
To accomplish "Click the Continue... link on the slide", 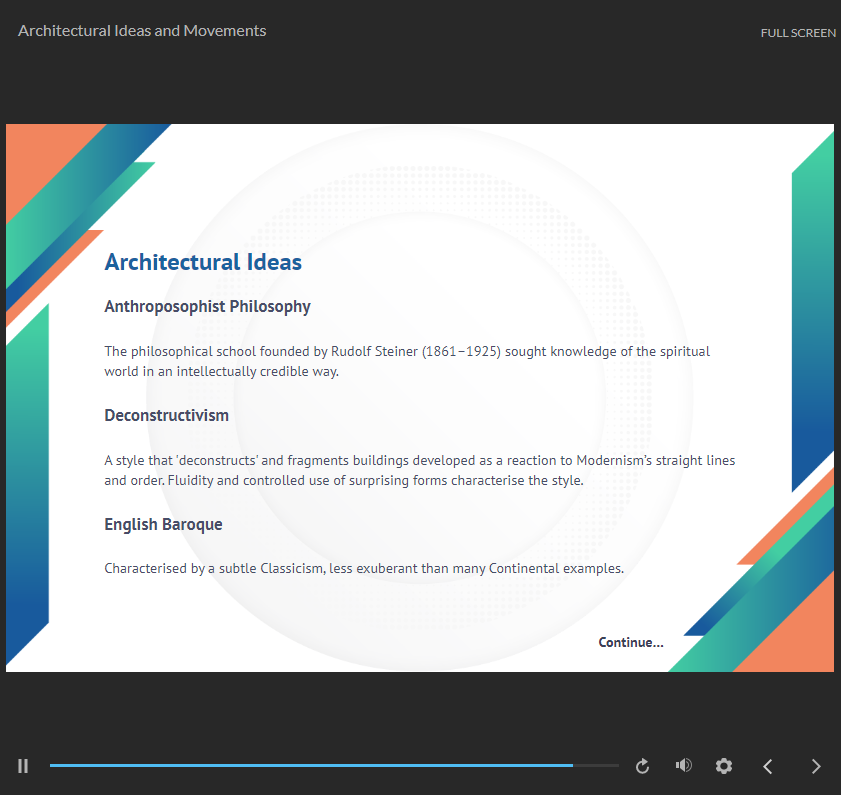I will [x=630, y=642].
